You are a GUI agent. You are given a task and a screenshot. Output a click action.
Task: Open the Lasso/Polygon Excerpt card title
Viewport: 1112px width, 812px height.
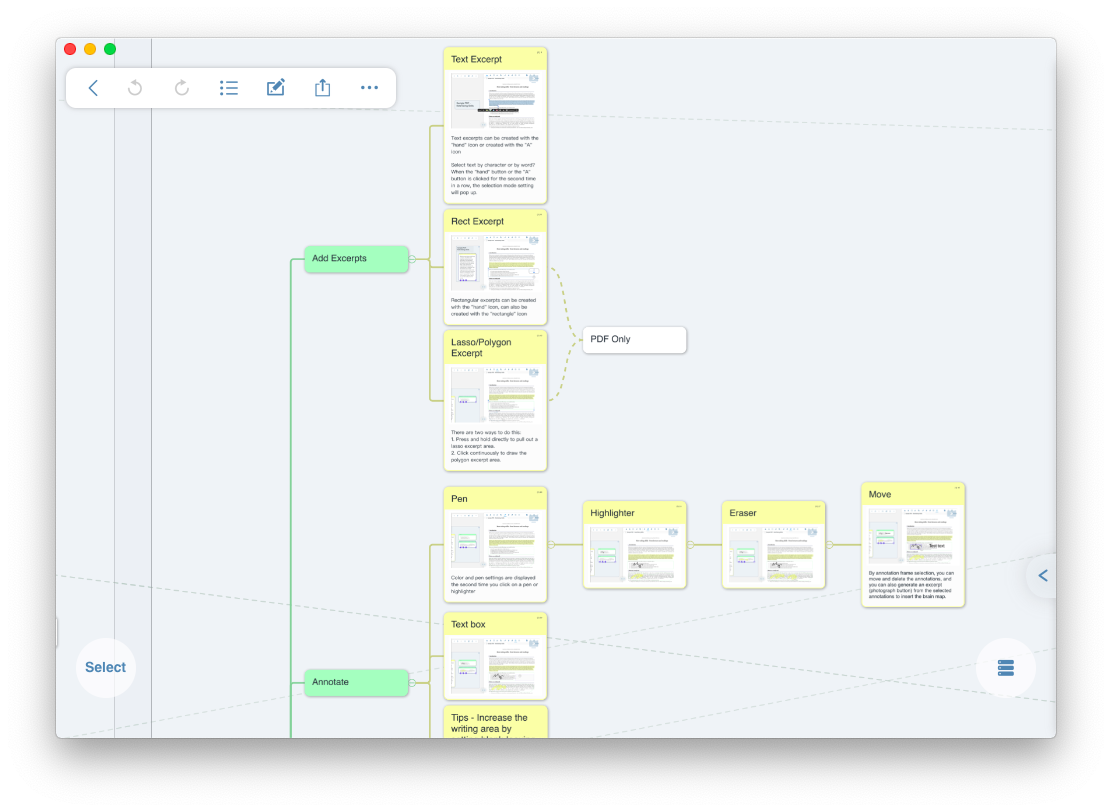481,347
